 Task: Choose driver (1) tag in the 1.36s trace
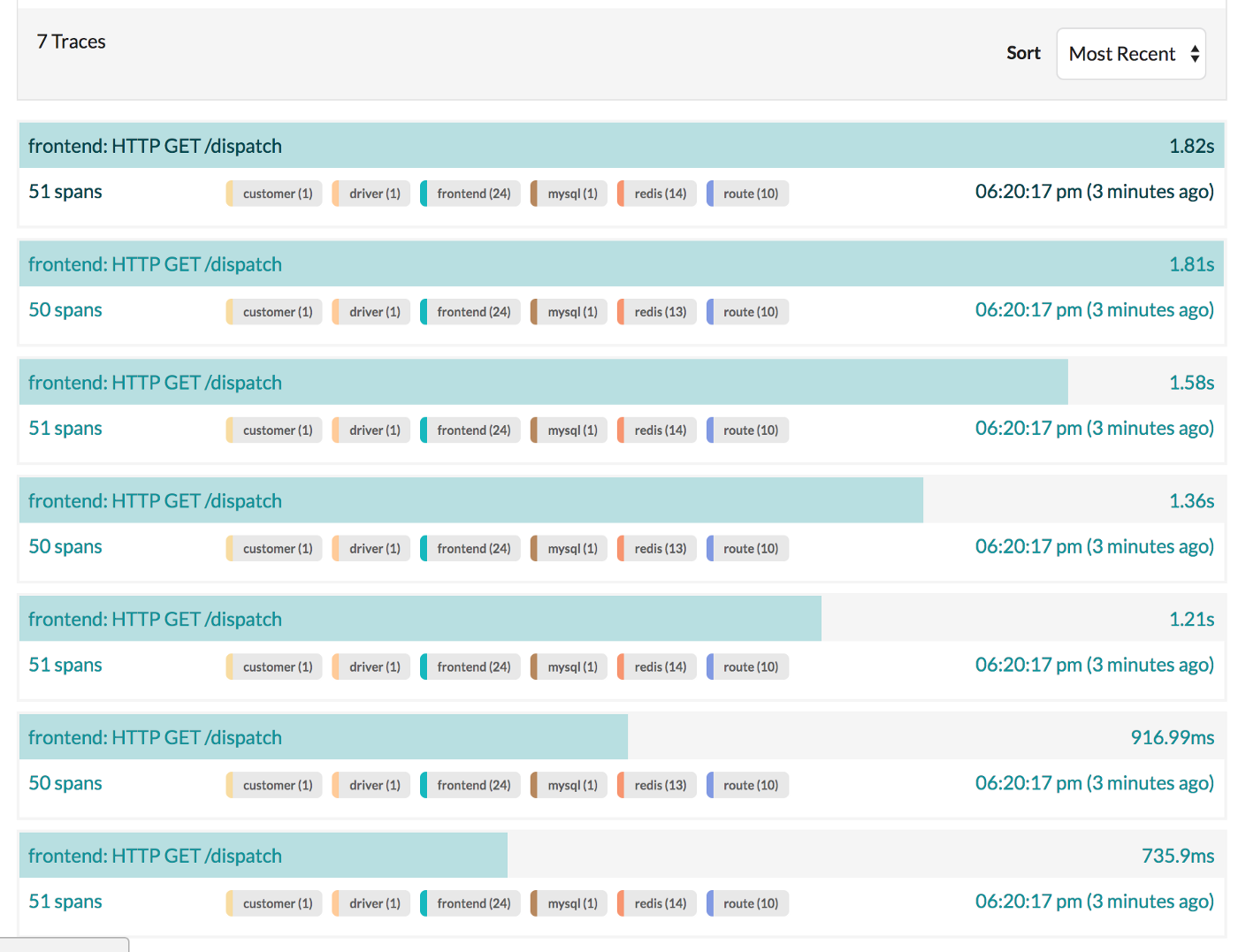(x=371, y=549)
